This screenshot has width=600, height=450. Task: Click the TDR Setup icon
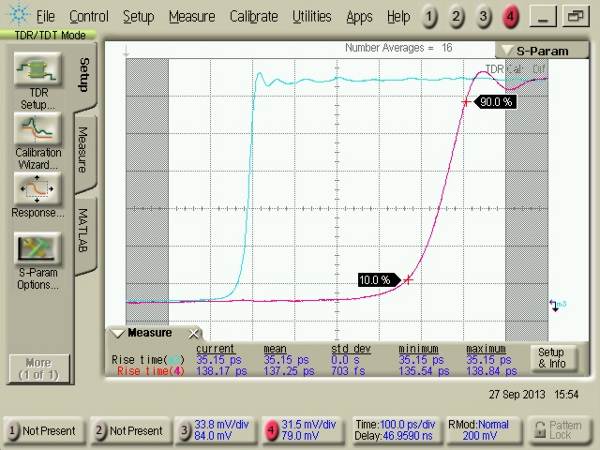pos(35,73)
